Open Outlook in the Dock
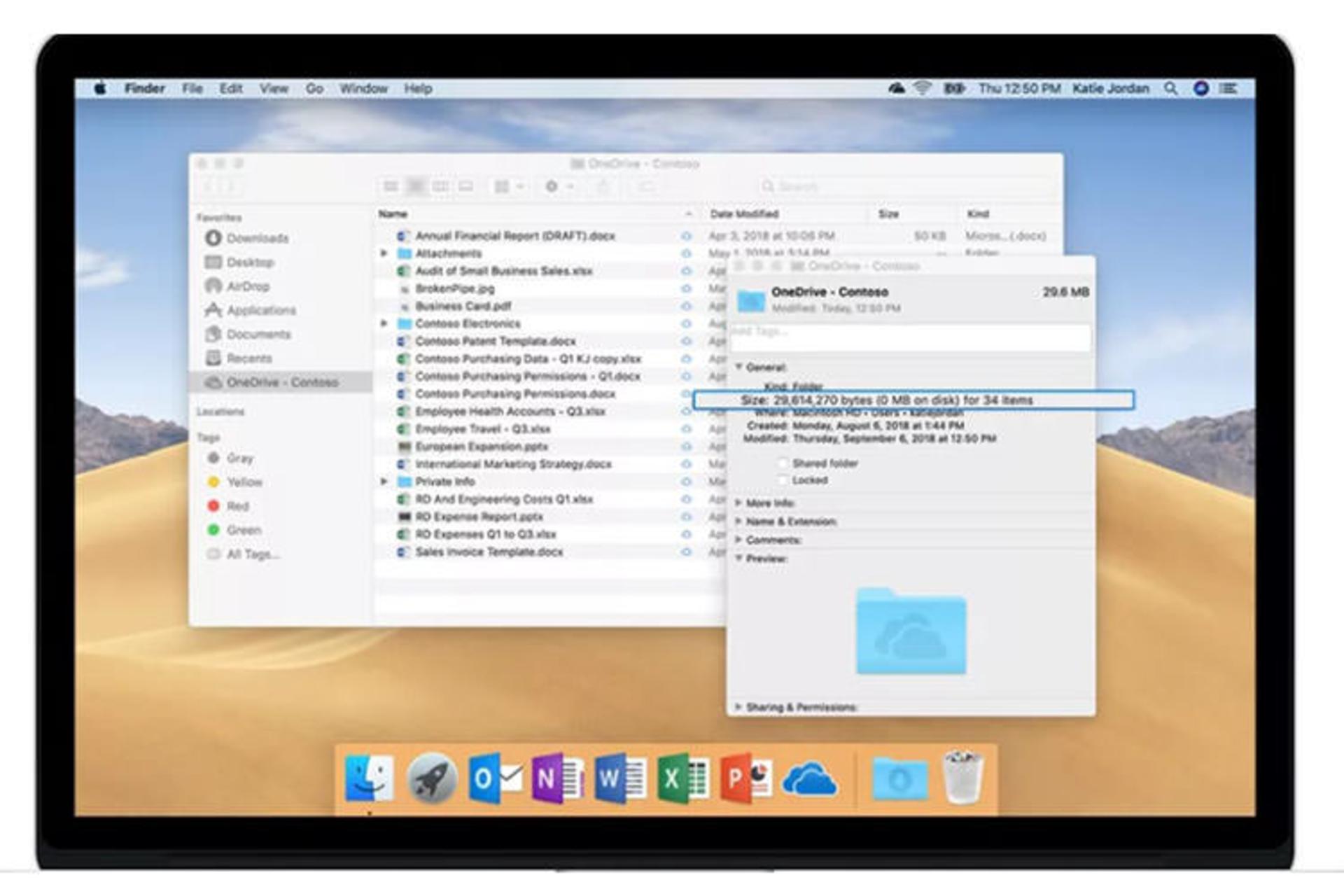This screenshot has height=896, width=1344. [495, 778]
